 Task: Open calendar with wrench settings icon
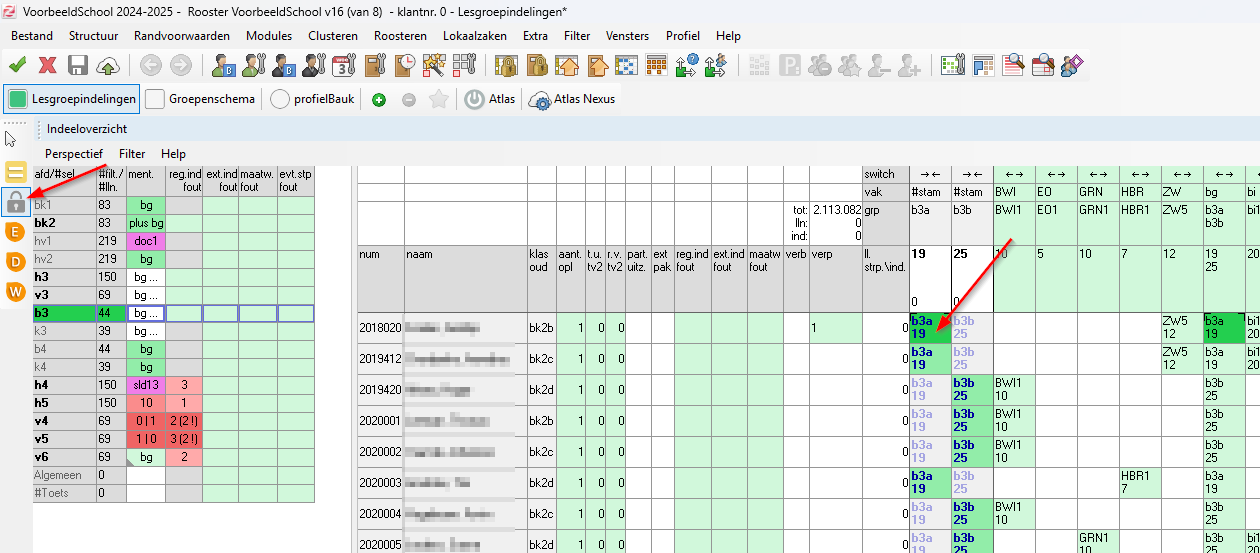click(x=344, y=66)
